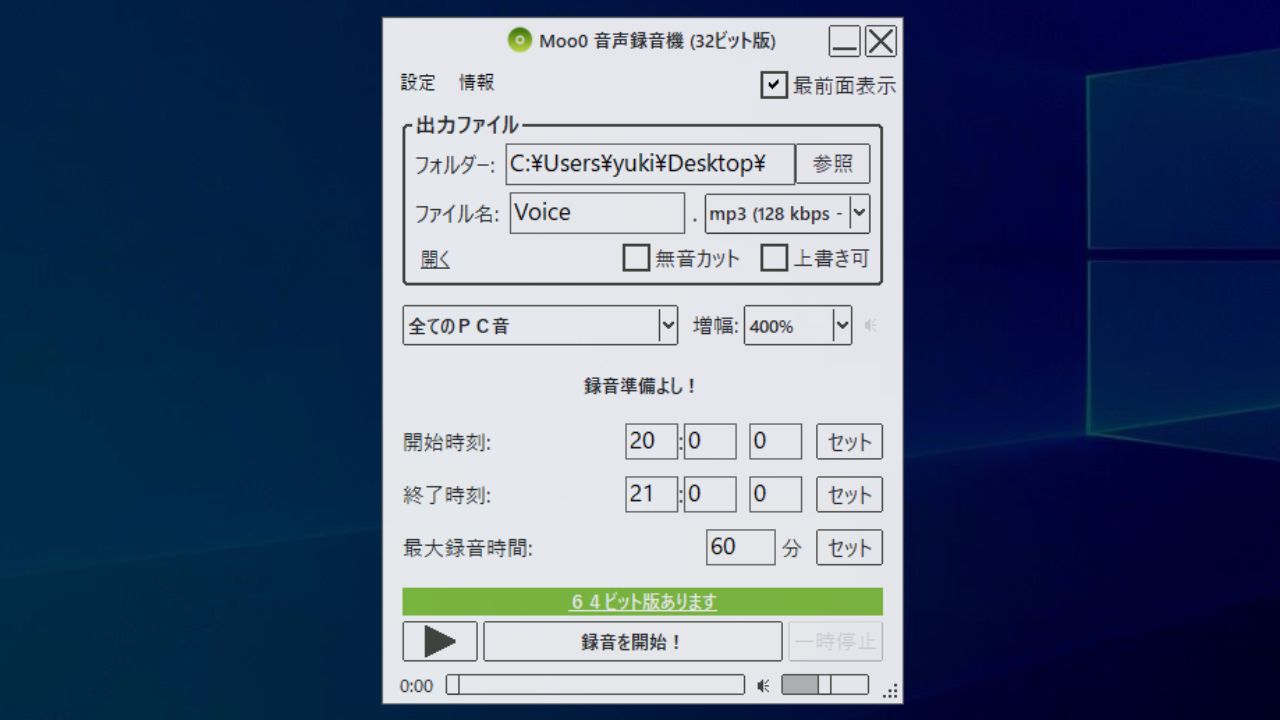Click the green Moo0 app logo icon
1280x720 pixels.
click(x=519, y=40)
